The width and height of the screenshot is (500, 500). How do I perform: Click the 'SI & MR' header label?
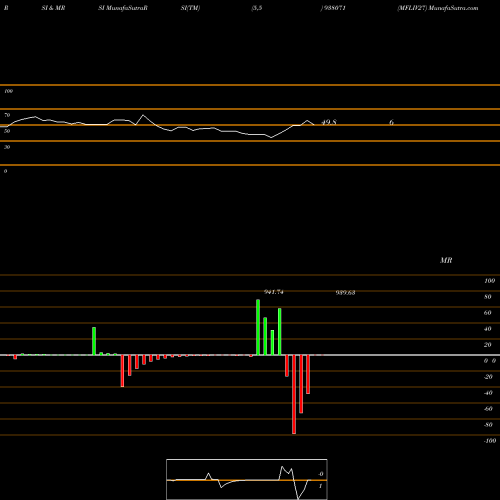[x=53, y=8]
